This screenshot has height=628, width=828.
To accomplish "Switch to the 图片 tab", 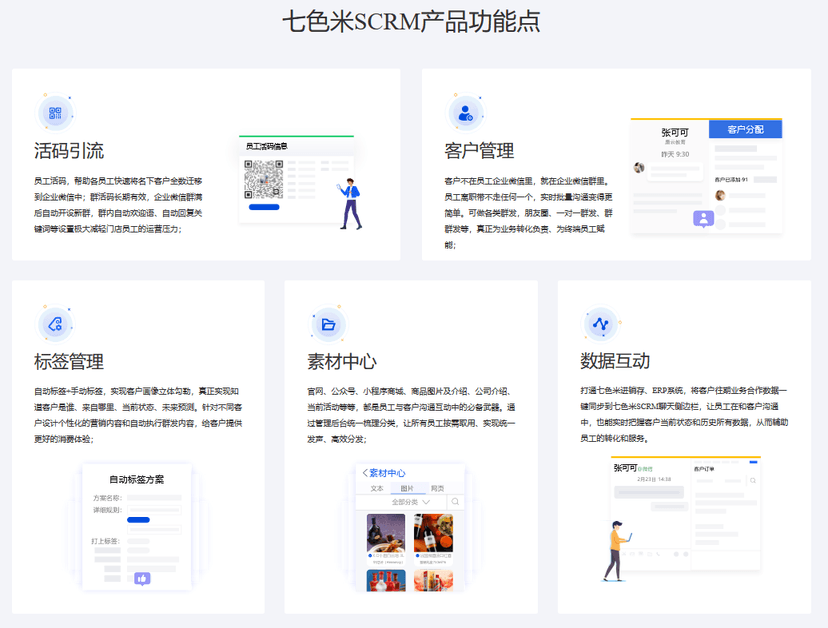I will coord(407,489).
